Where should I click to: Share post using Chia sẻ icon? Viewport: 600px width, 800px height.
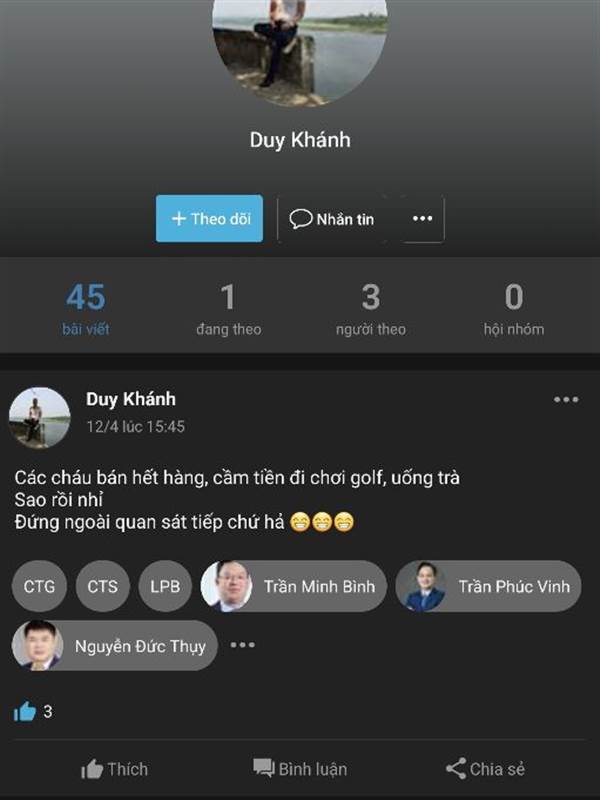pyautogui.click(x=485, y=769)
